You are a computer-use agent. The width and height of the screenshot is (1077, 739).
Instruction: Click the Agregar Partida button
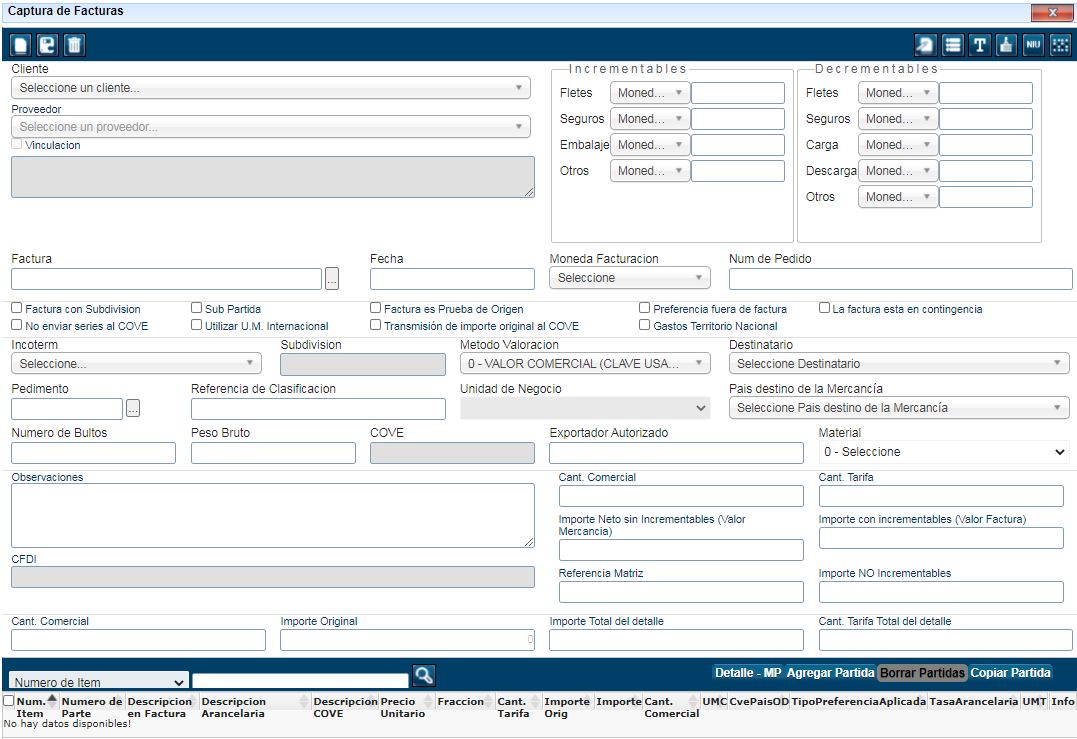point(830,673)
